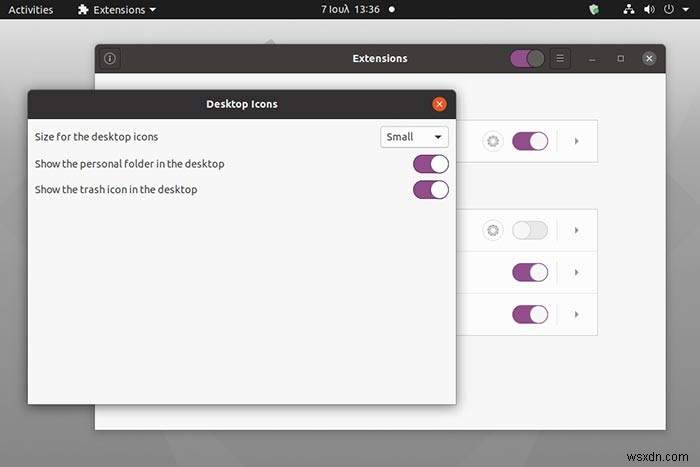Screen dimensions: 700x467
Task: Click the network icon in top bar
Action: coord(629,9)
